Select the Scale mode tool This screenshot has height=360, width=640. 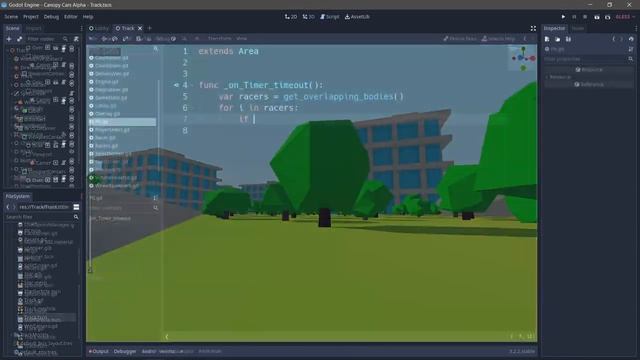tap(125, 38)
